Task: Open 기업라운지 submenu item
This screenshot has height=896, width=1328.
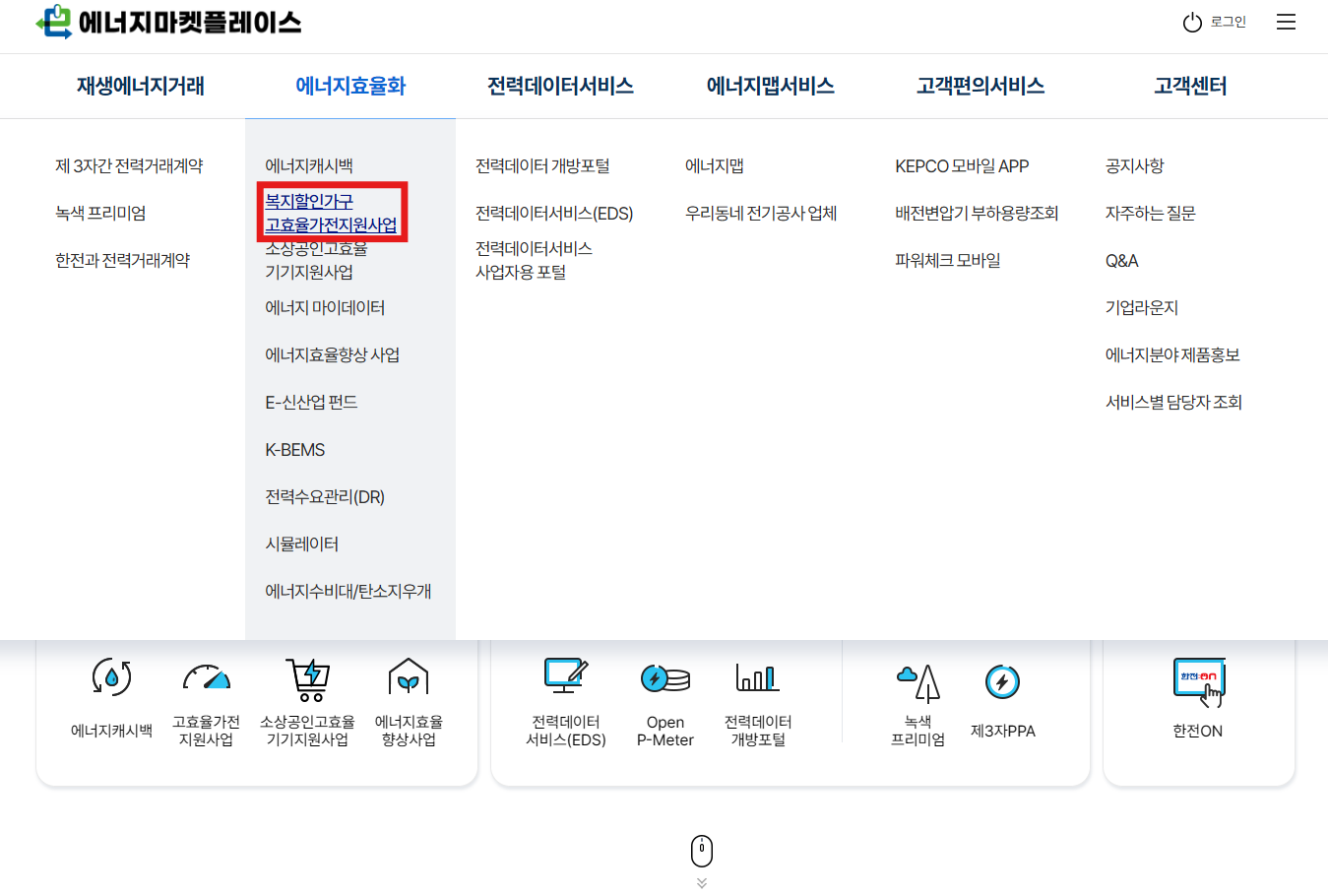Action: tap(1142, 308)
